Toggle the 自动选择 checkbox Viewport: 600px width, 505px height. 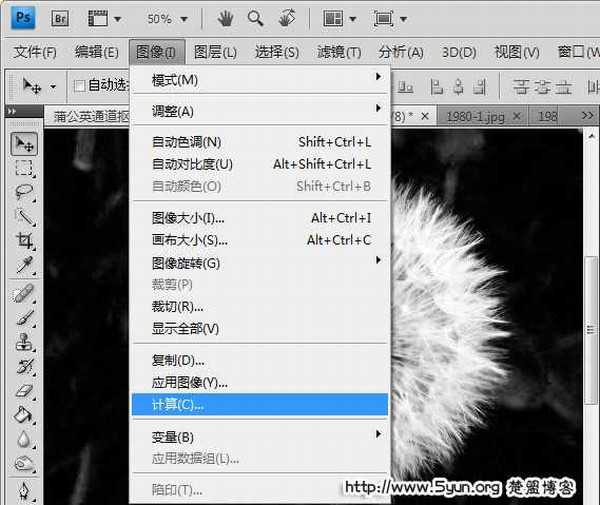coord(79,86)
